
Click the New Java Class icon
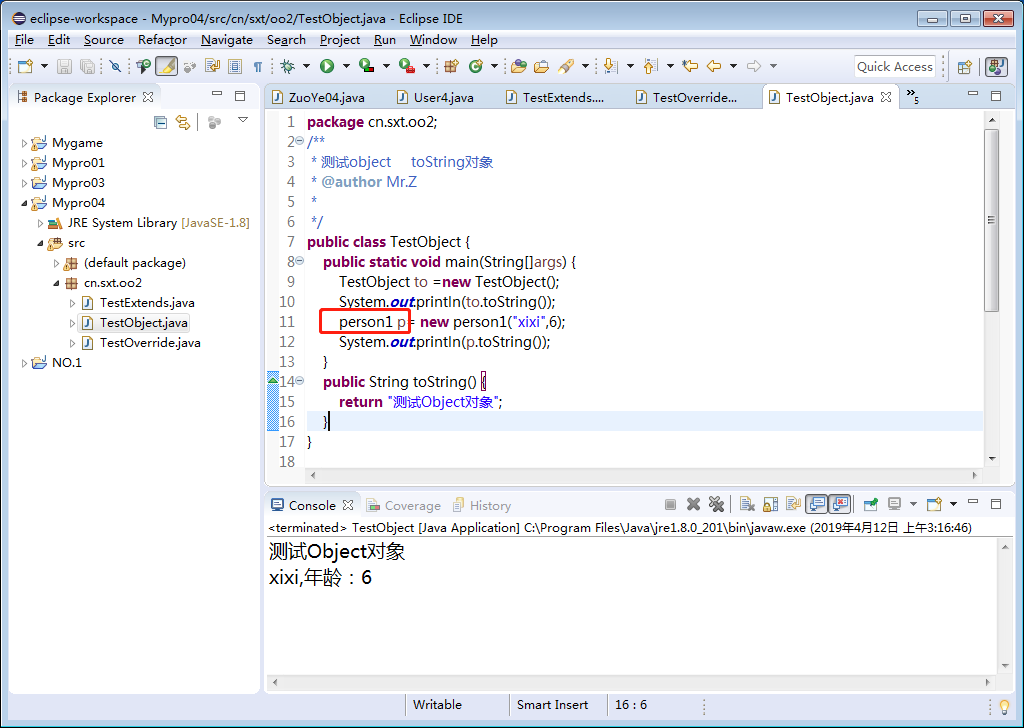(476, 66)
